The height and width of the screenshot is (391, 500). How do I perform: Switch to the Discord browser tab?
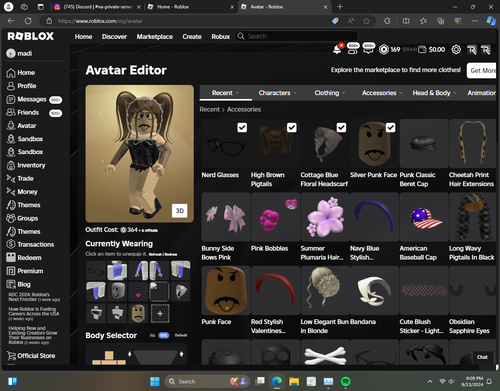click(x=97, y=7)
